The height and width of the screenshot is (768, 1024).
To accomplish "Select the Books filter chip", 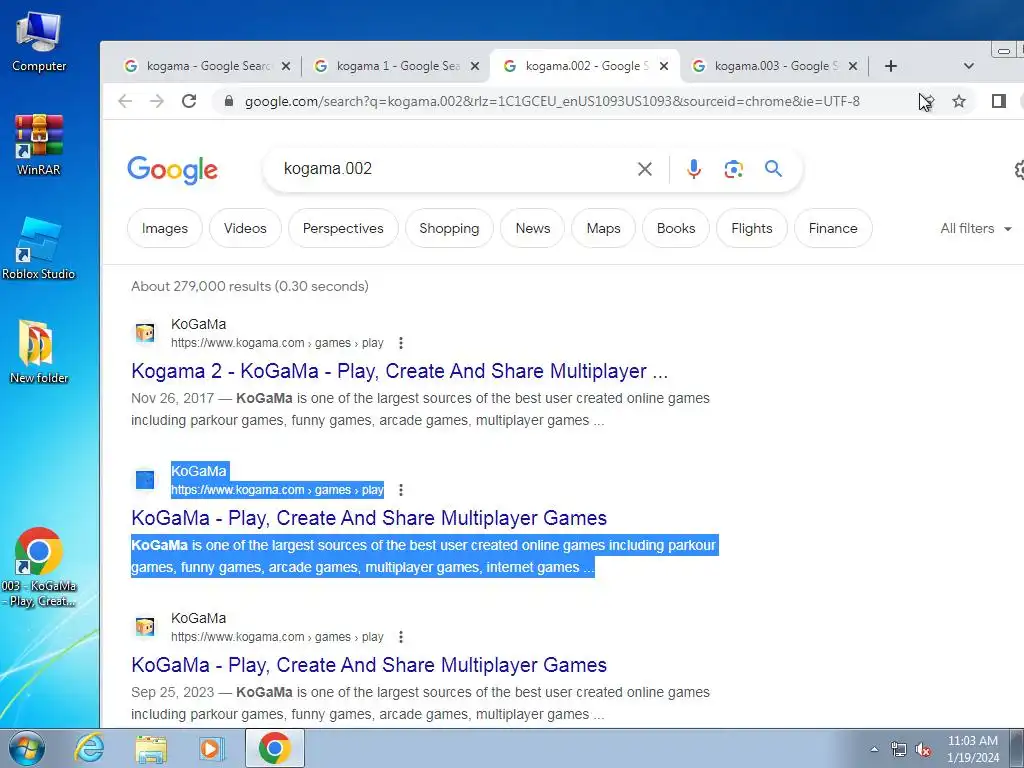I will pos(675,229).
